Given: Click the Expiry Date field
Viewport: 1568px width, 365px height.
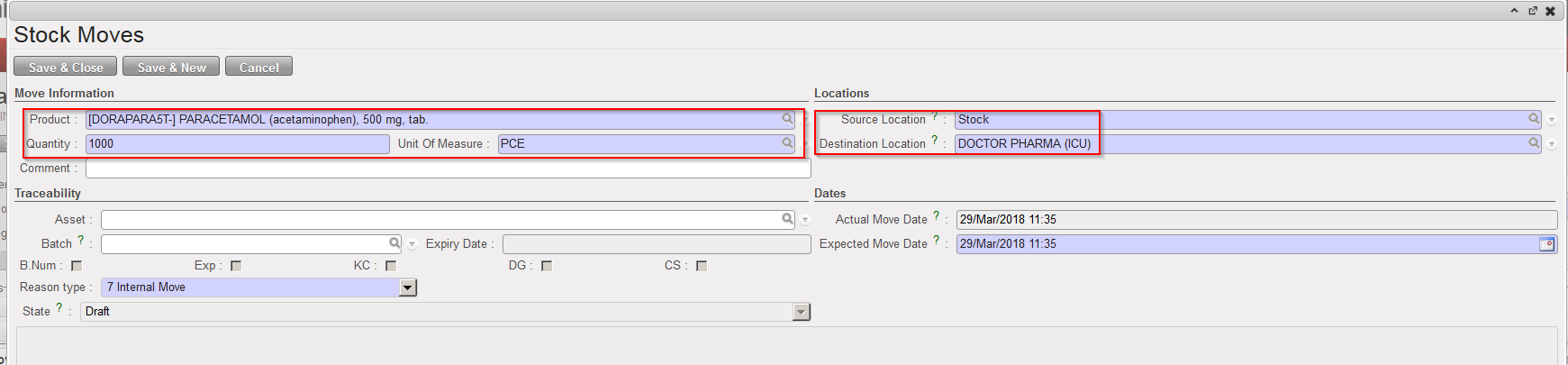Looking at the screenshot, I should pos(657,244).
